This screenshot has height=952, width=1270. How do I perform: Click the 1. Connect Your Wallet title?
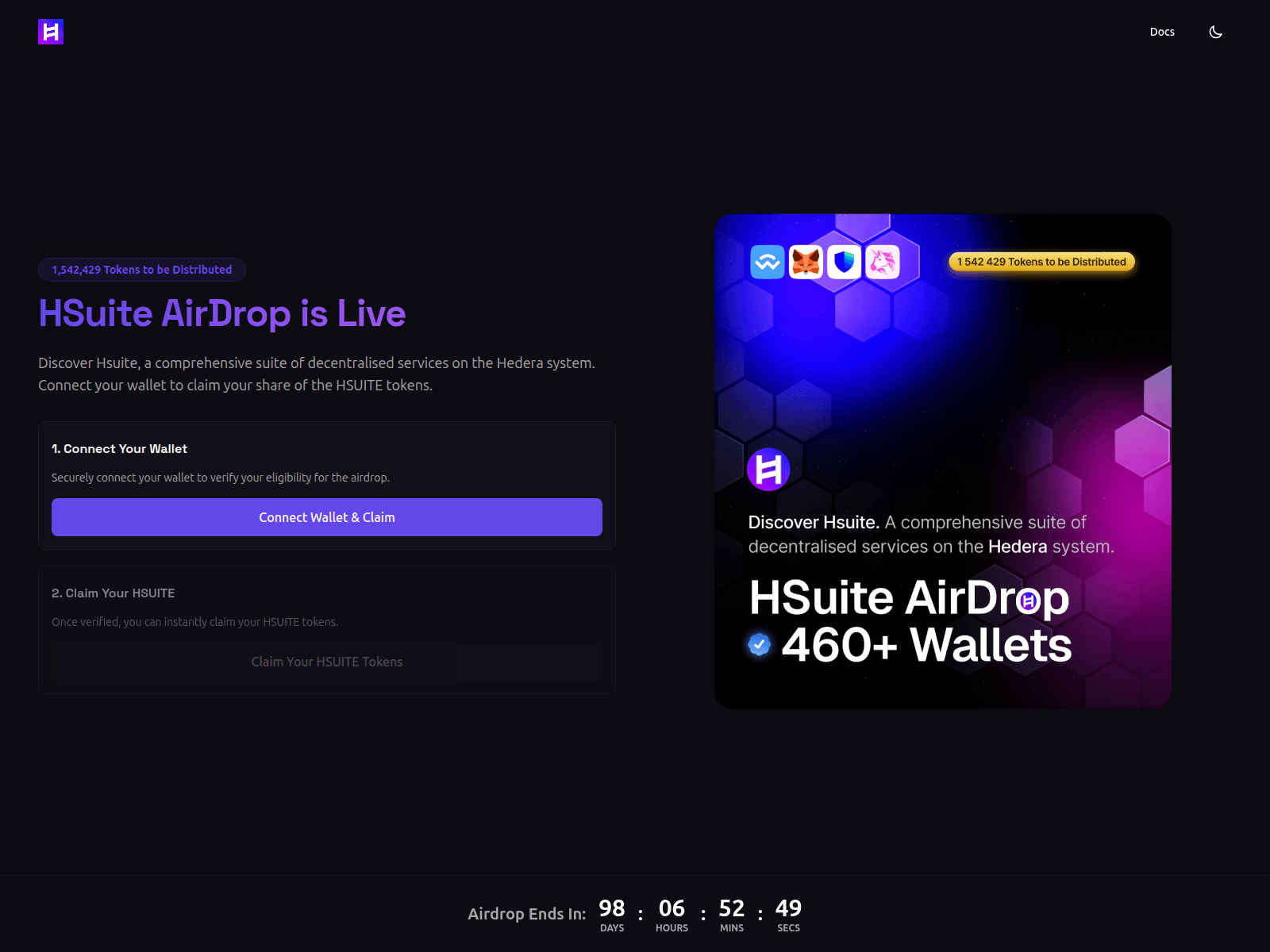[119, 449]
